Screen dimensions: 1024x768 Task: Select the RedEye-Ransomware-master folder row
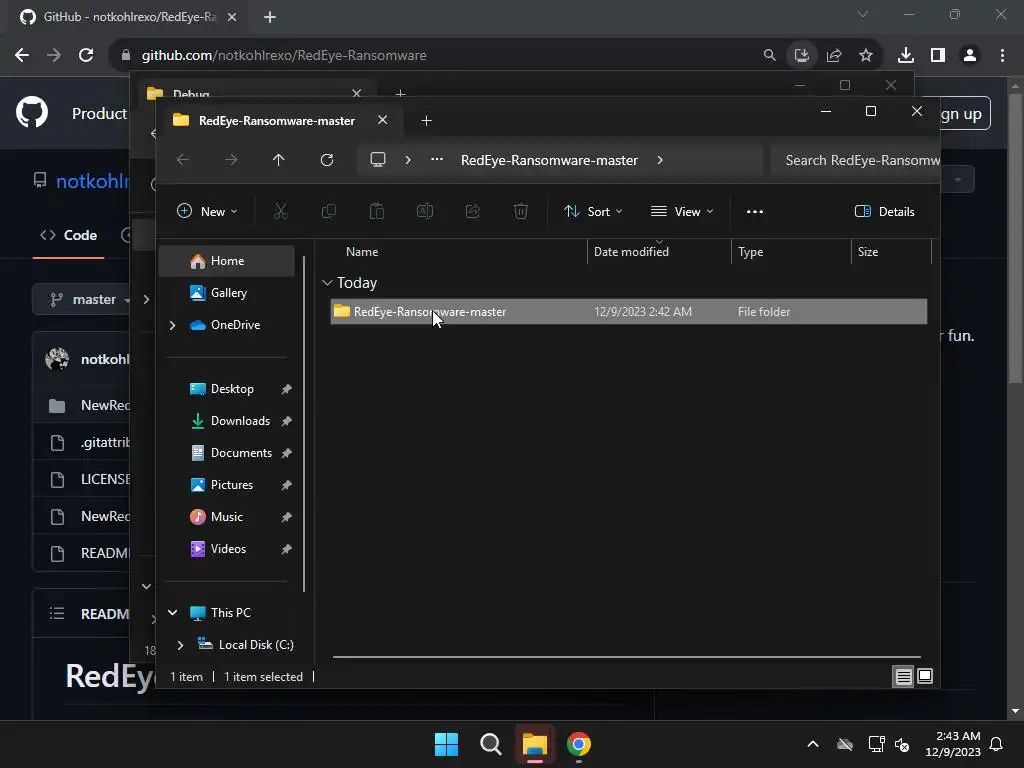coord(628,312)
